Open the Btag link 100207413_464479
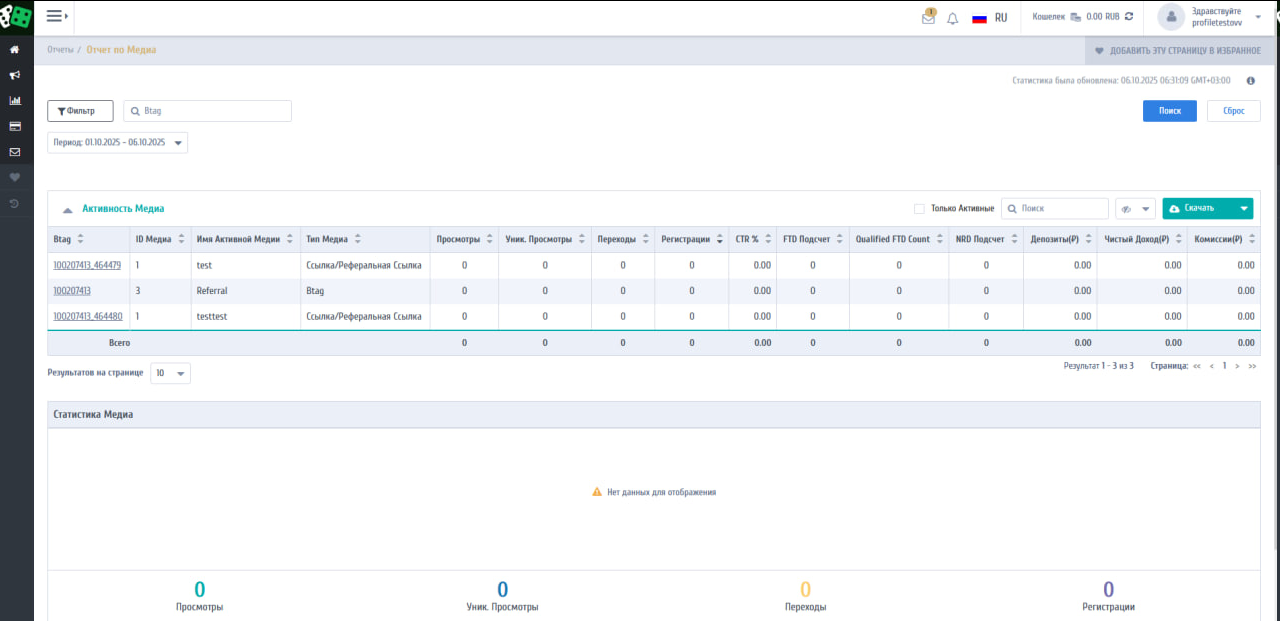This screenshot has width=1280, height=621. [87, 265]
